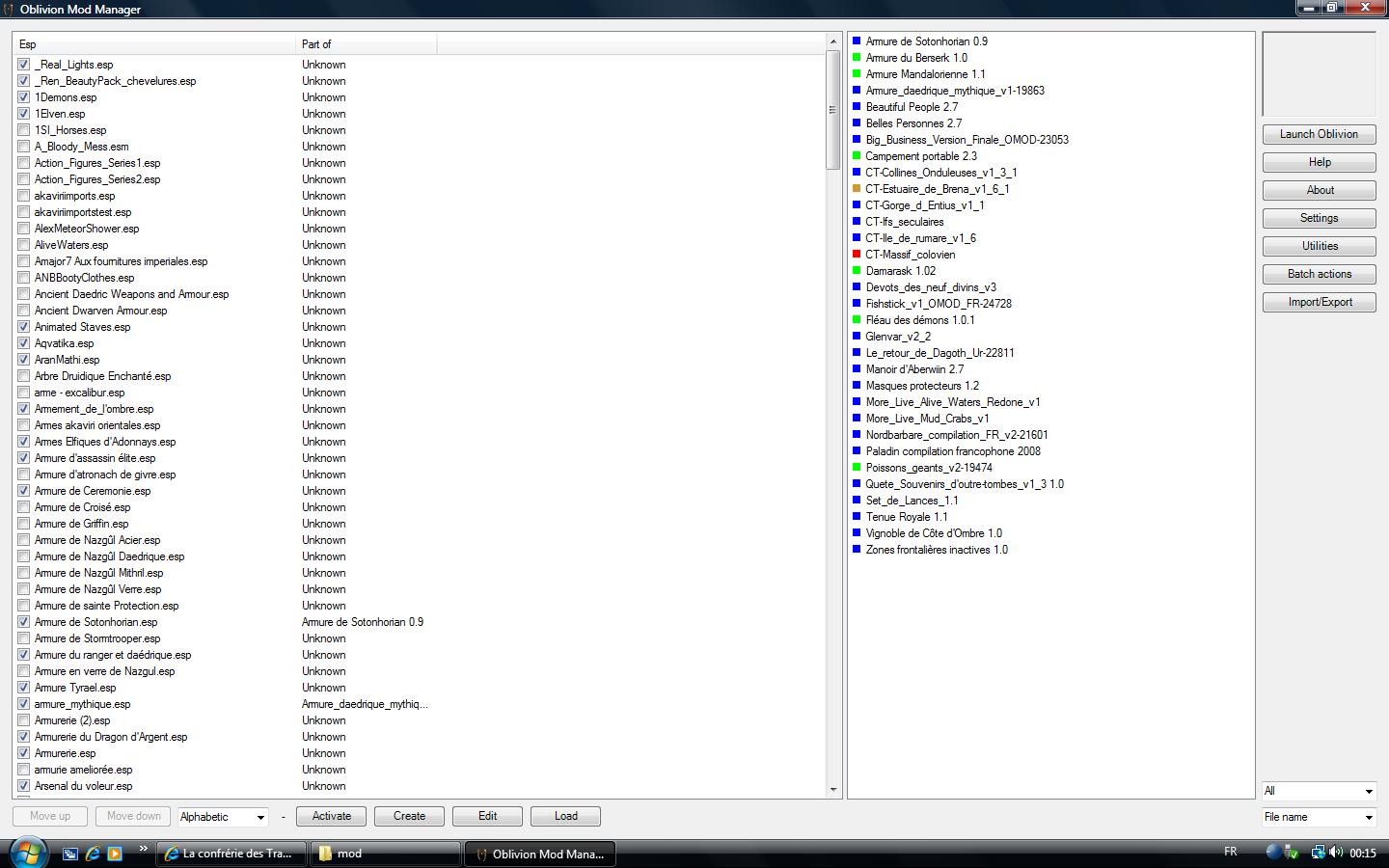Sort by the Esp column header
This screenshot has height=868, width=1389.
pos(154,44)
